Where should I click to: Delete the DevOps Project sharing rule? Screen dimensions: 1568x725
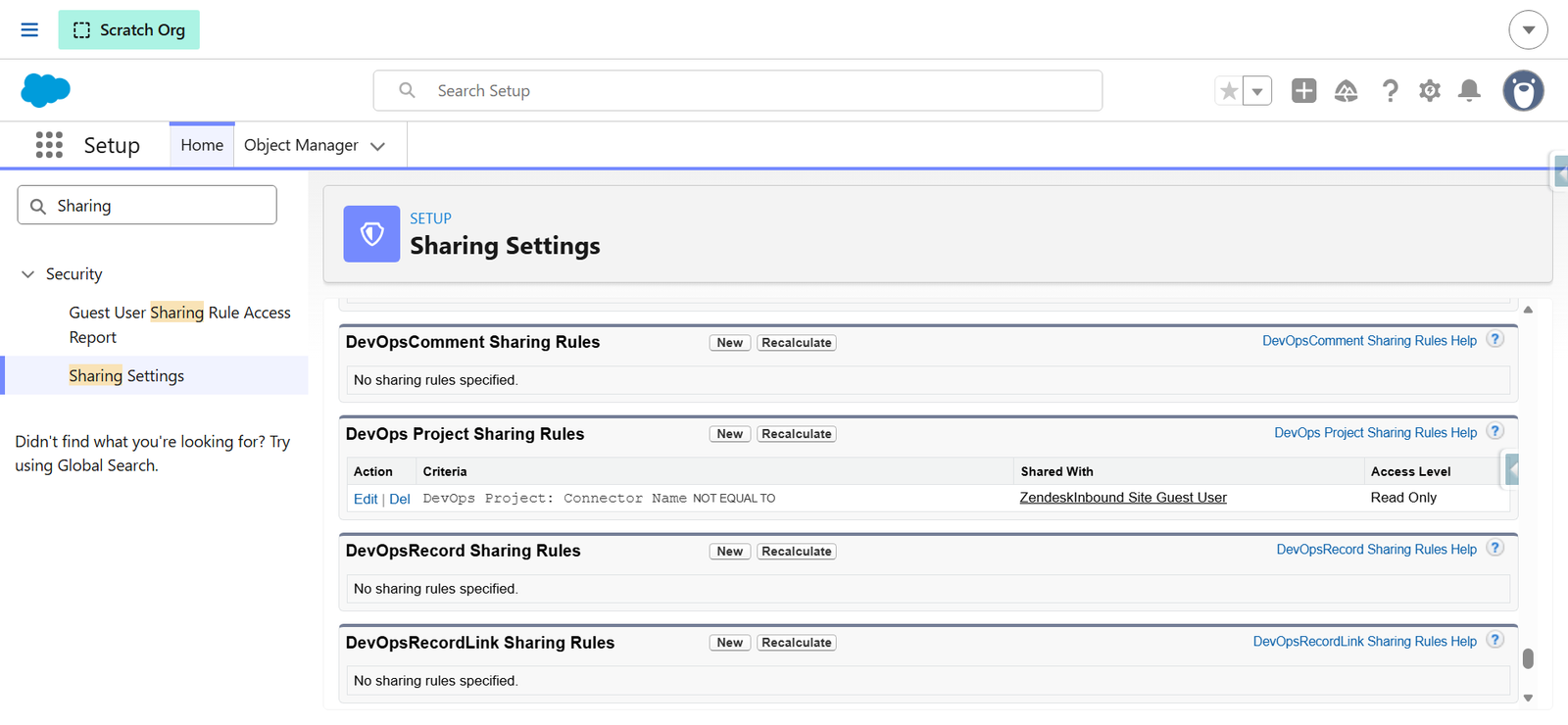(400, 499)
